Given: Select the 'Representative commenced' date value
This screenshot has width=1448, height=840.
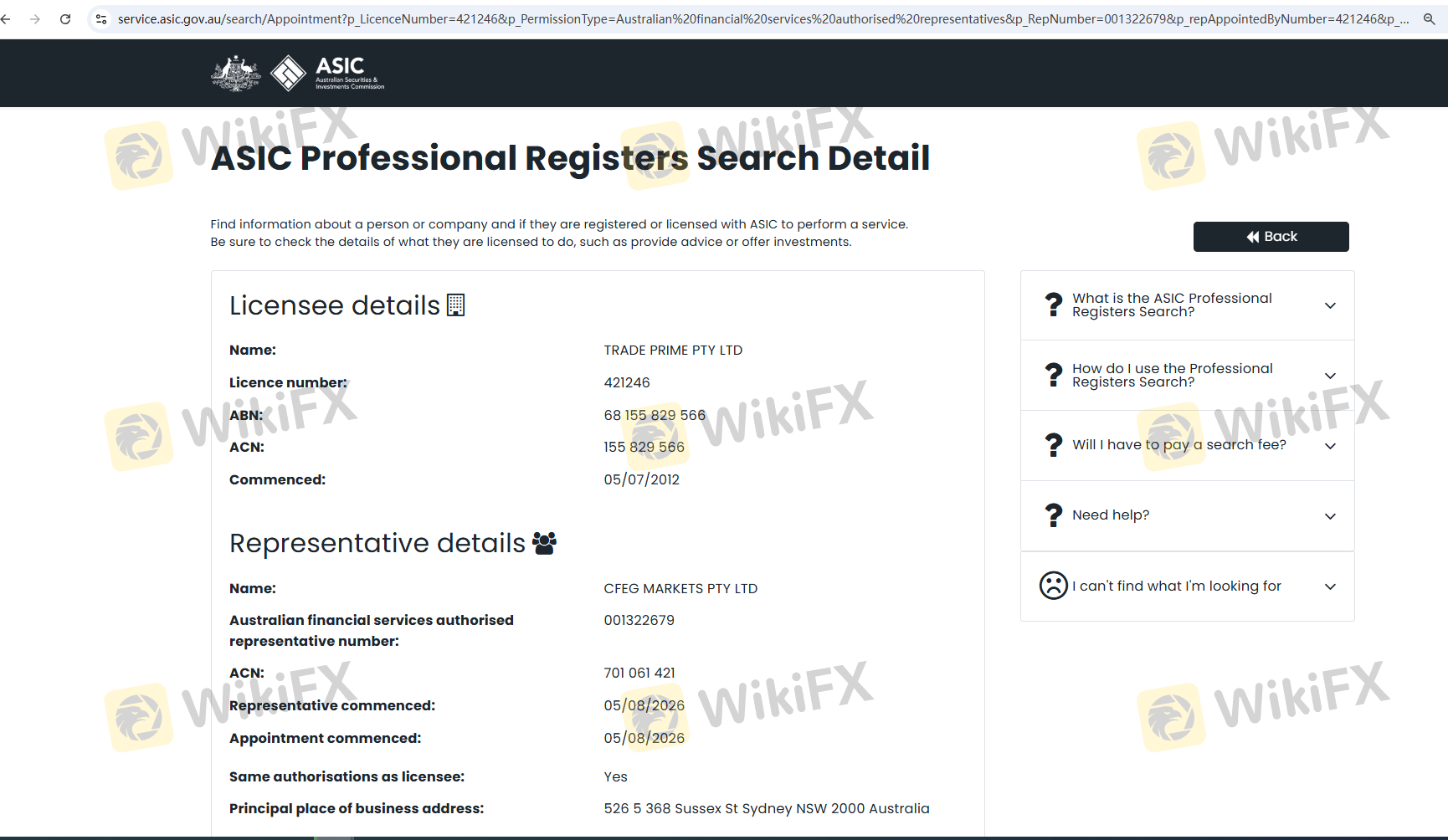Looking at the screenshot, I should tap(644, 705).
